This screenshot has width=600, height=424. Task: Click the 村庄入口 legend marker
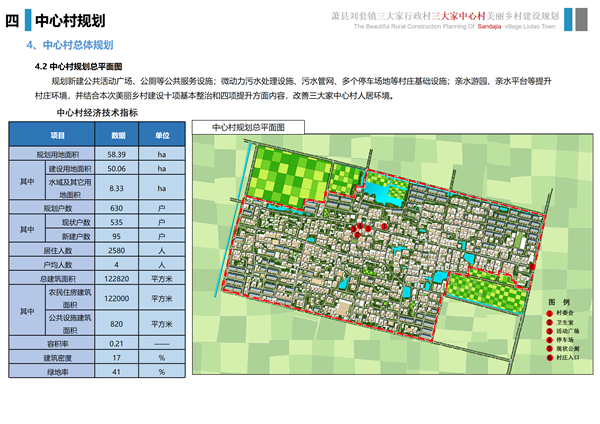pyautogui.click(x=550, y=358)
